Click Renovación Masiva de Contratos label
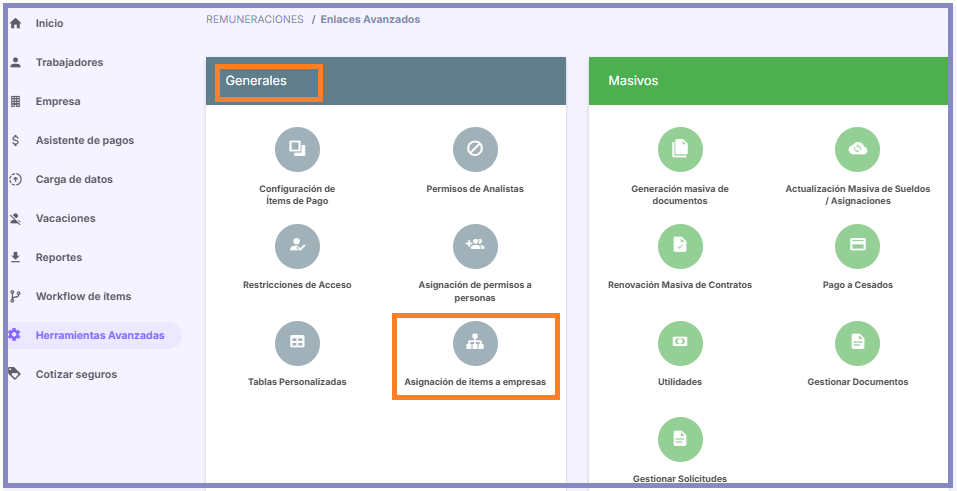This screenshot has height=491, width=957. (x=680, y=285)
